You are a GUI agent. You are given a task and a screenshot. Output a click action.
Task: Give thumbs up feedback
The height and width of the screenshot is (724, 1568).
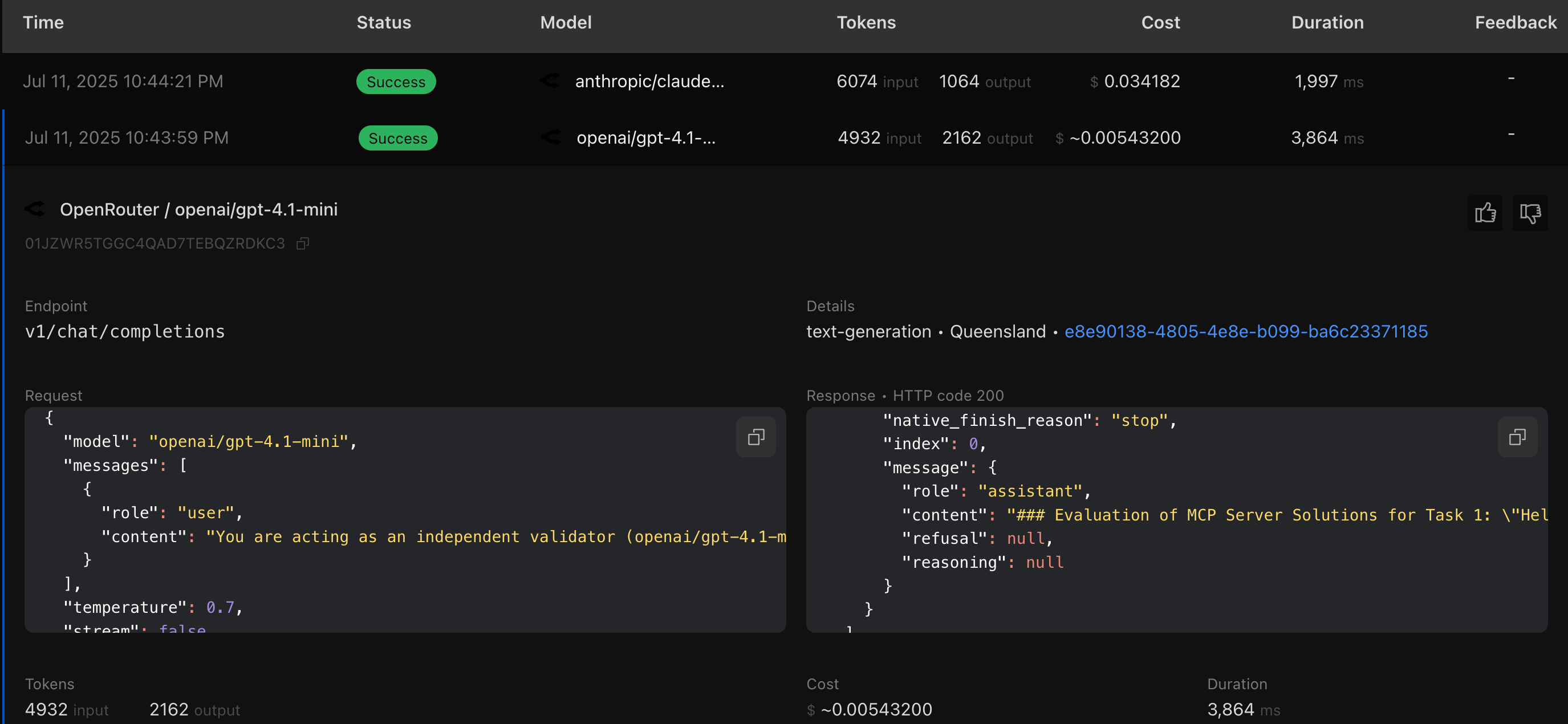point(1485,213)
